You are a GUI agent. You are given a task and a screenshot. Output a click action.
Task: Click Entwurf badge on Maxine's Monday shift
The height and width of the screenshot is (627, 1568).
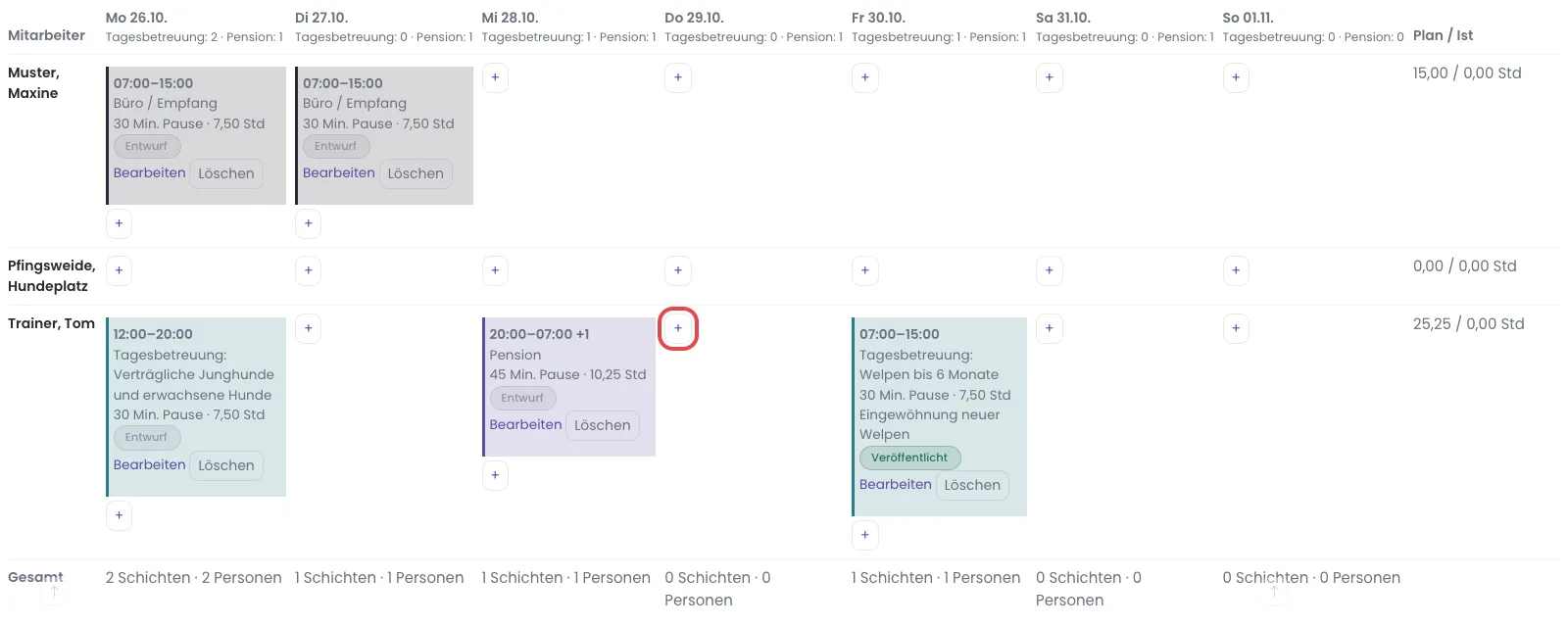(146, 146)
